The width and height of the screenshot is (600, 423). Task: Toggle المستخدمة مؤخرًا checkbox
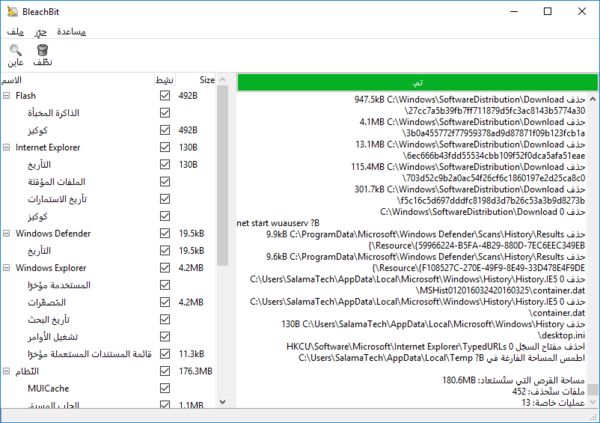[x=165, y=285]
